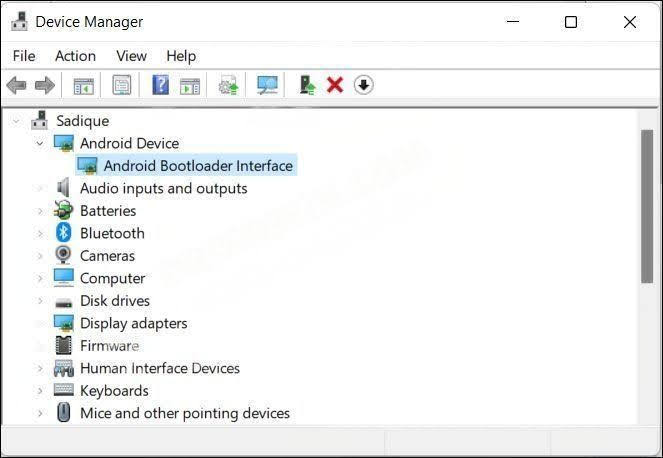Select Audio inputs and outputs label
Viewport: 663px width, 458px height.
[164, 188]
